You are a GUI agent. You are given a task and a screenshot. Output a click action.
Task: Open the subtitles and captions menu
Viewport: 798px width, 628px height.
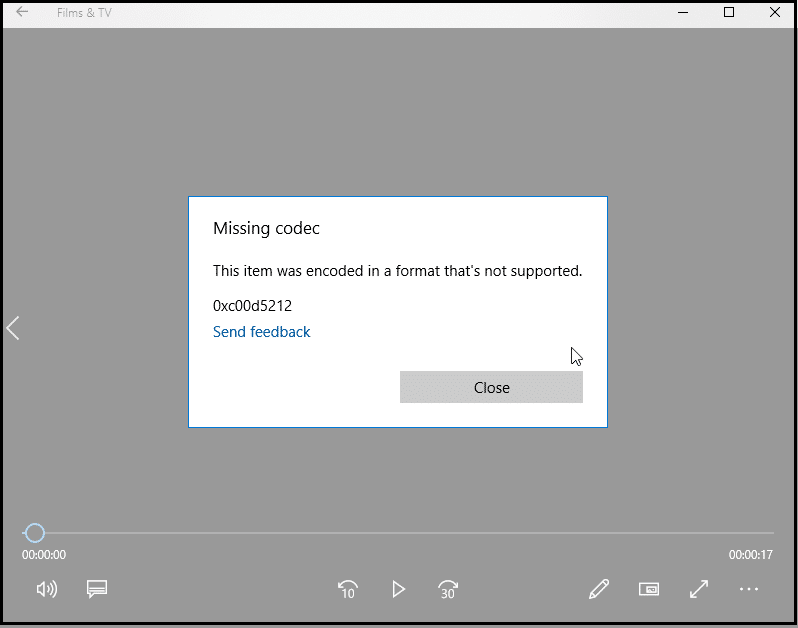coord(97,589)
